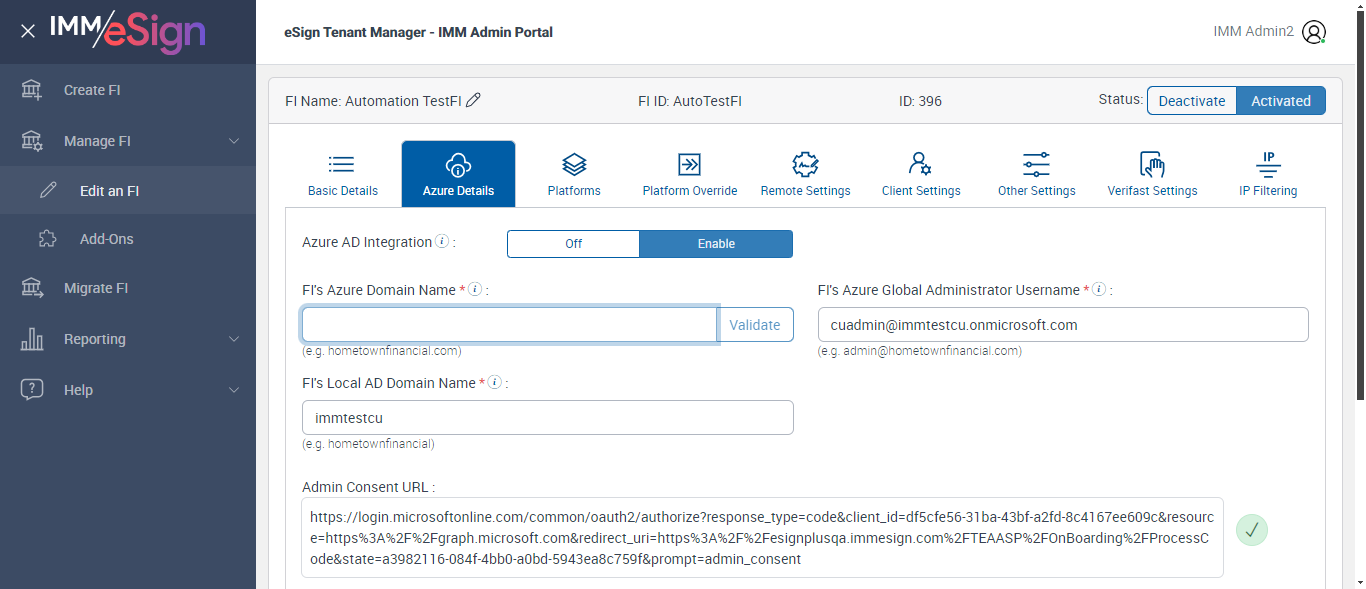This screenshot has width=1366, height=589.
Task: Edit FI name with pencil icon
Action: coord(474,100)
